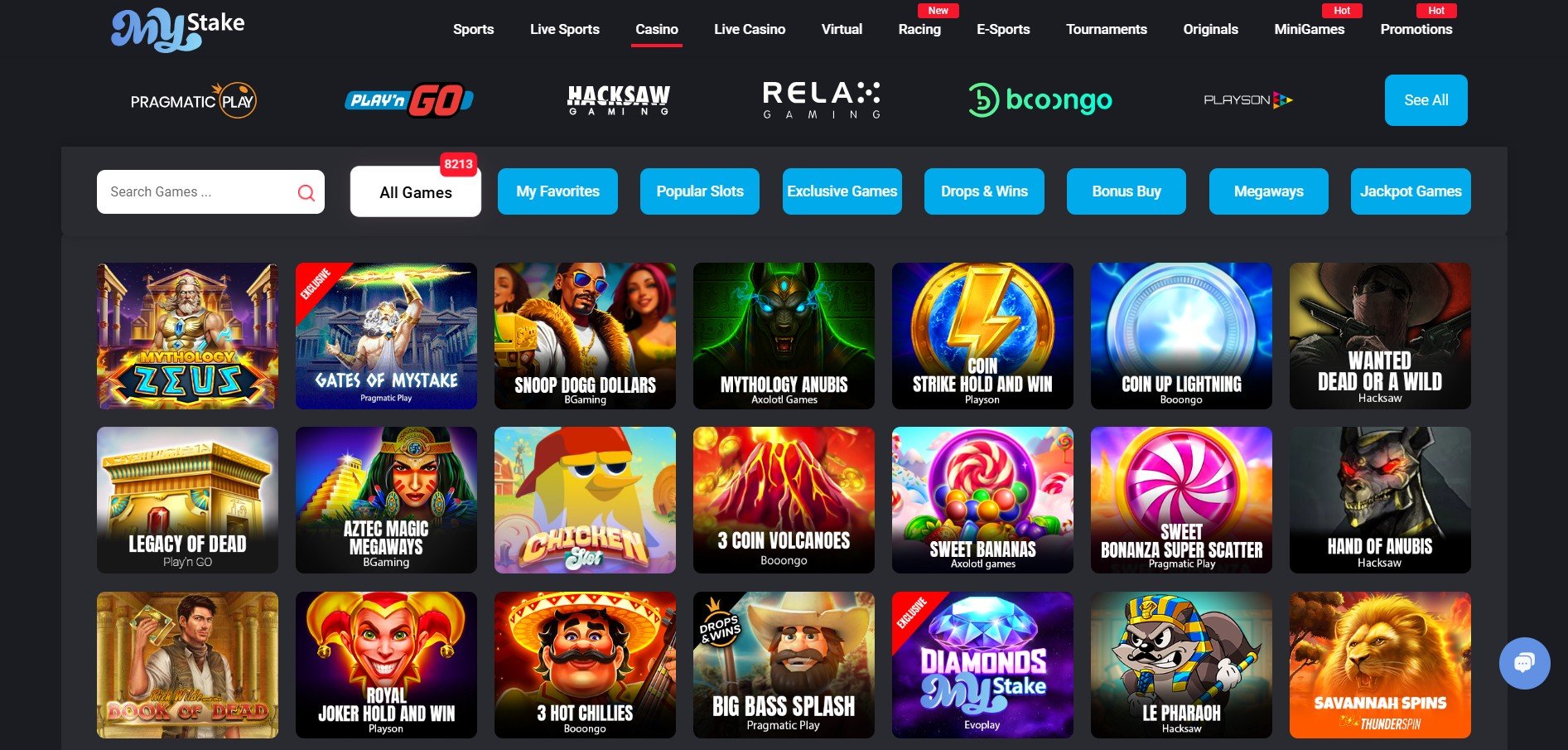The height and width of the screenshot is (750, 1568).
Task: Launch the Big Bass Splash game
Action: pos(784,665)
